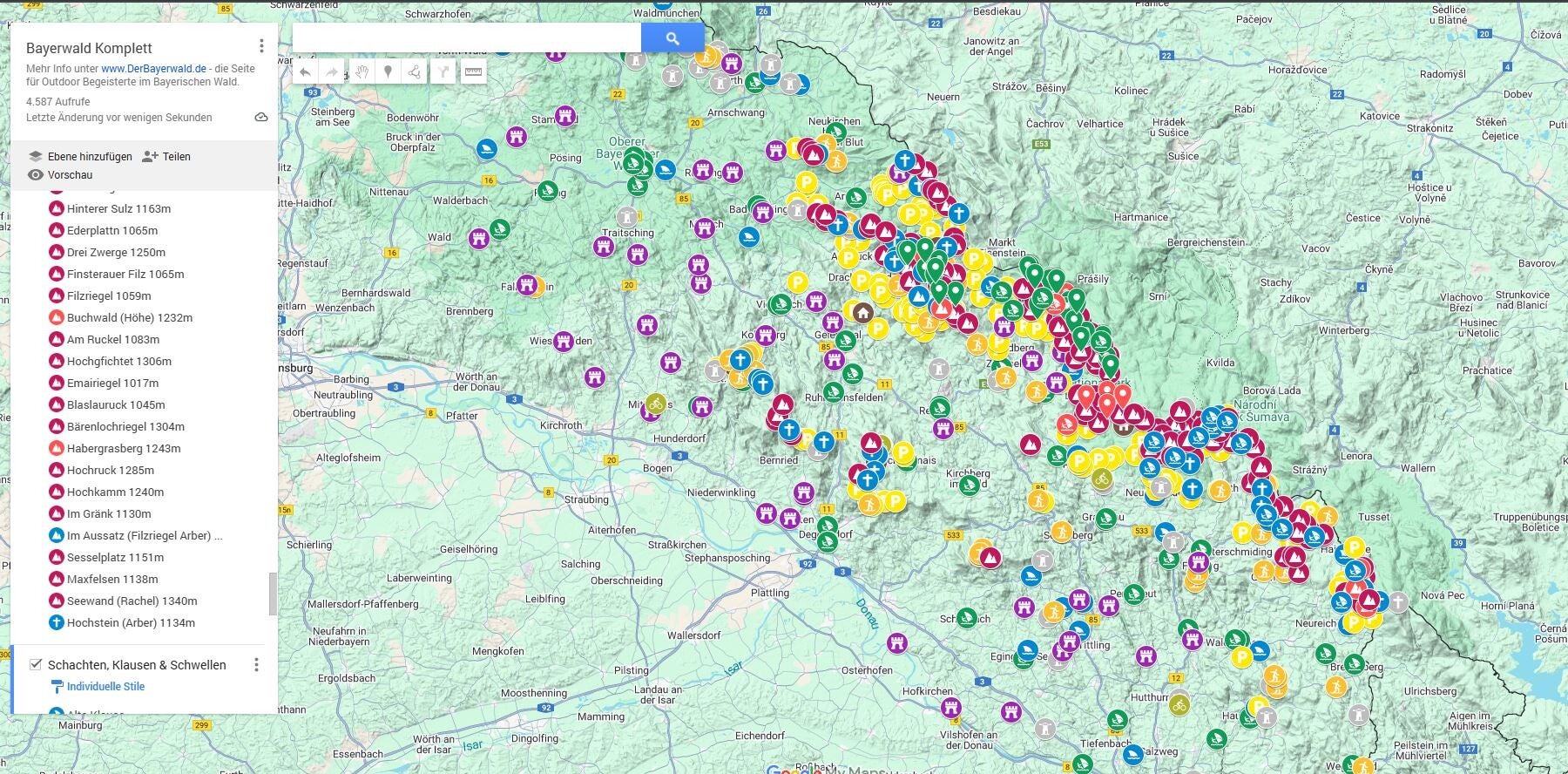
Task: Open the Bayerwald Komplett three-dot menu
Action: pos(260,46)
